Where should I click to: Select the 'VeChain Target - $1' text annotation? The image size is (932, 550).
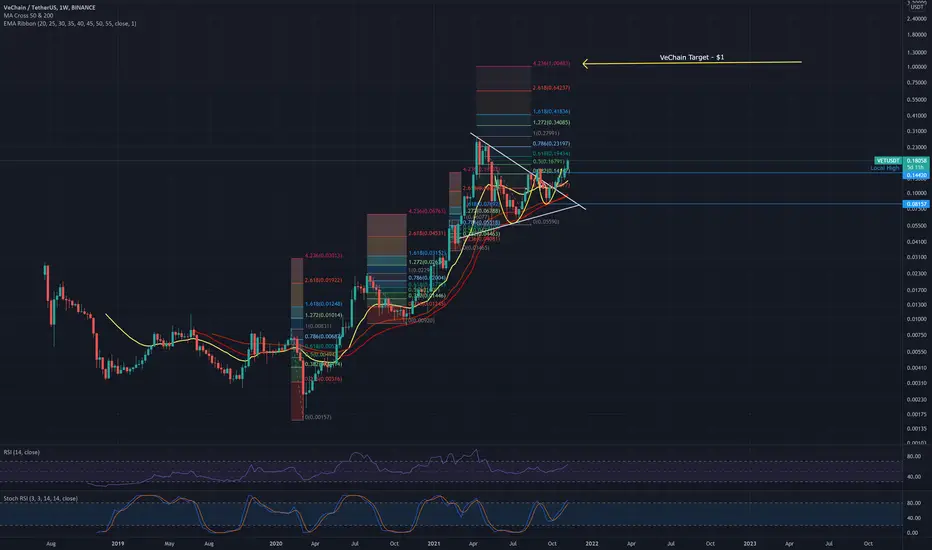(692, 57)
